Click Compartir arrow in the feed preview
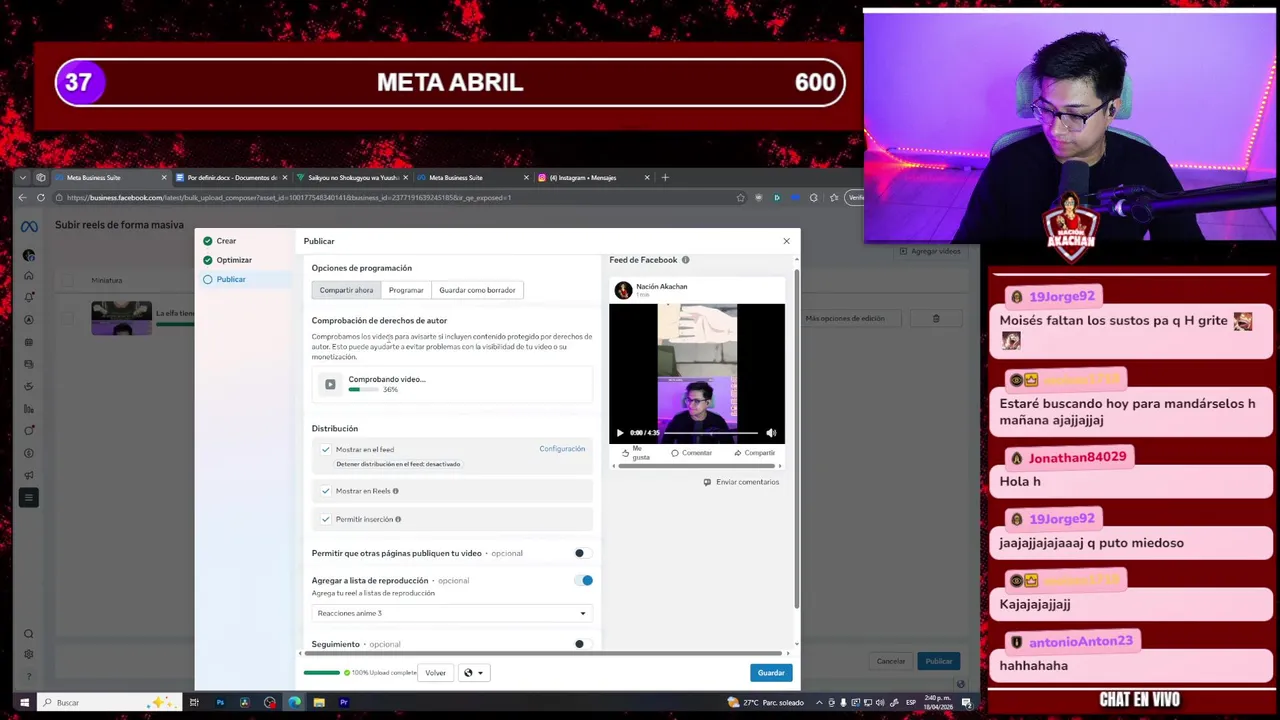This screenshot has height=720, width=1280. click(755, 453)
